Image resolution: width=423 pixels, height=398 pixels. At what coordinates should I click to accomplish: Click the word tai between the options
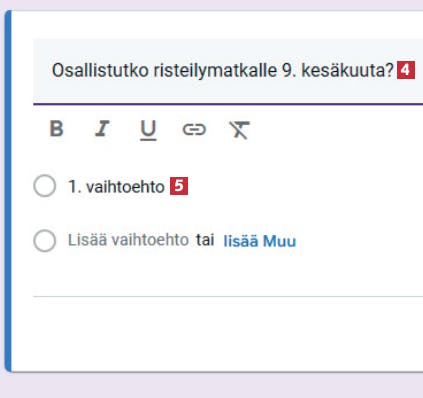coord(205,240)
